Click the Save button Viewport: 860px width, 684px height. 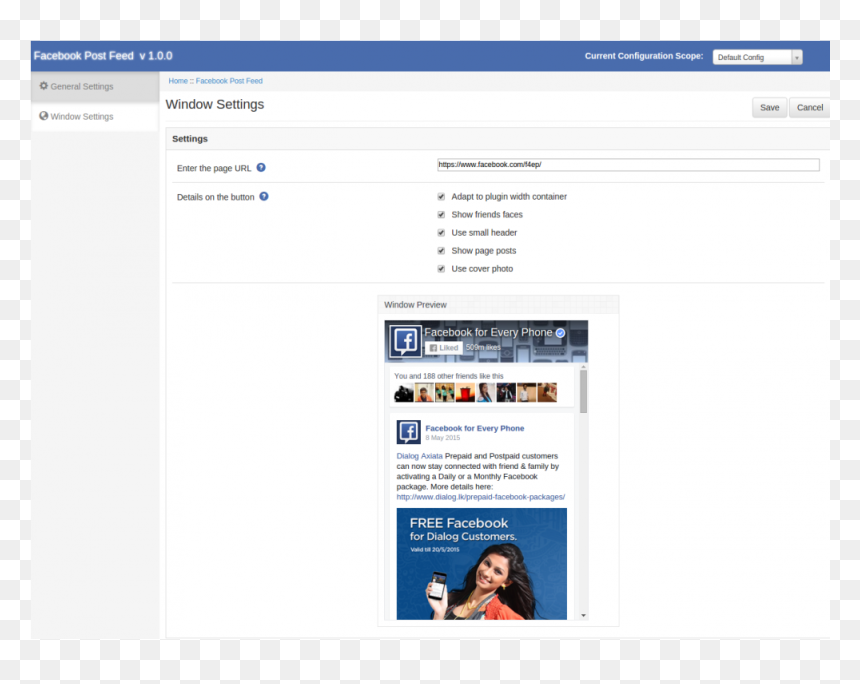click(770, 108)
